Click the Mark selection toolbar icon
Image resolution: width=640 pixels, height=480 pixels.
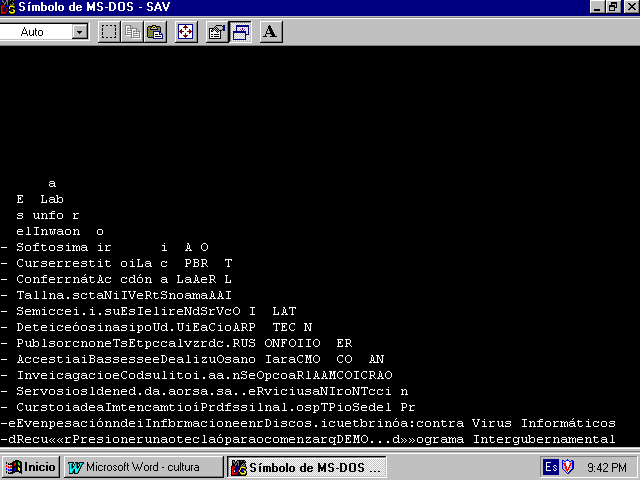pyautogui.click(x=109, y=32)
